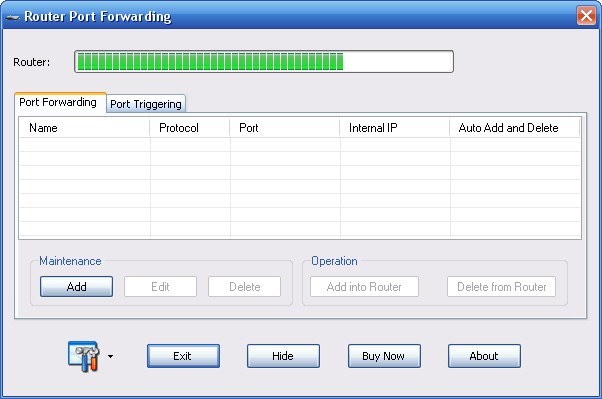Click the Delete from Router button
The image size is (602, 399).
tap(501, 287)
